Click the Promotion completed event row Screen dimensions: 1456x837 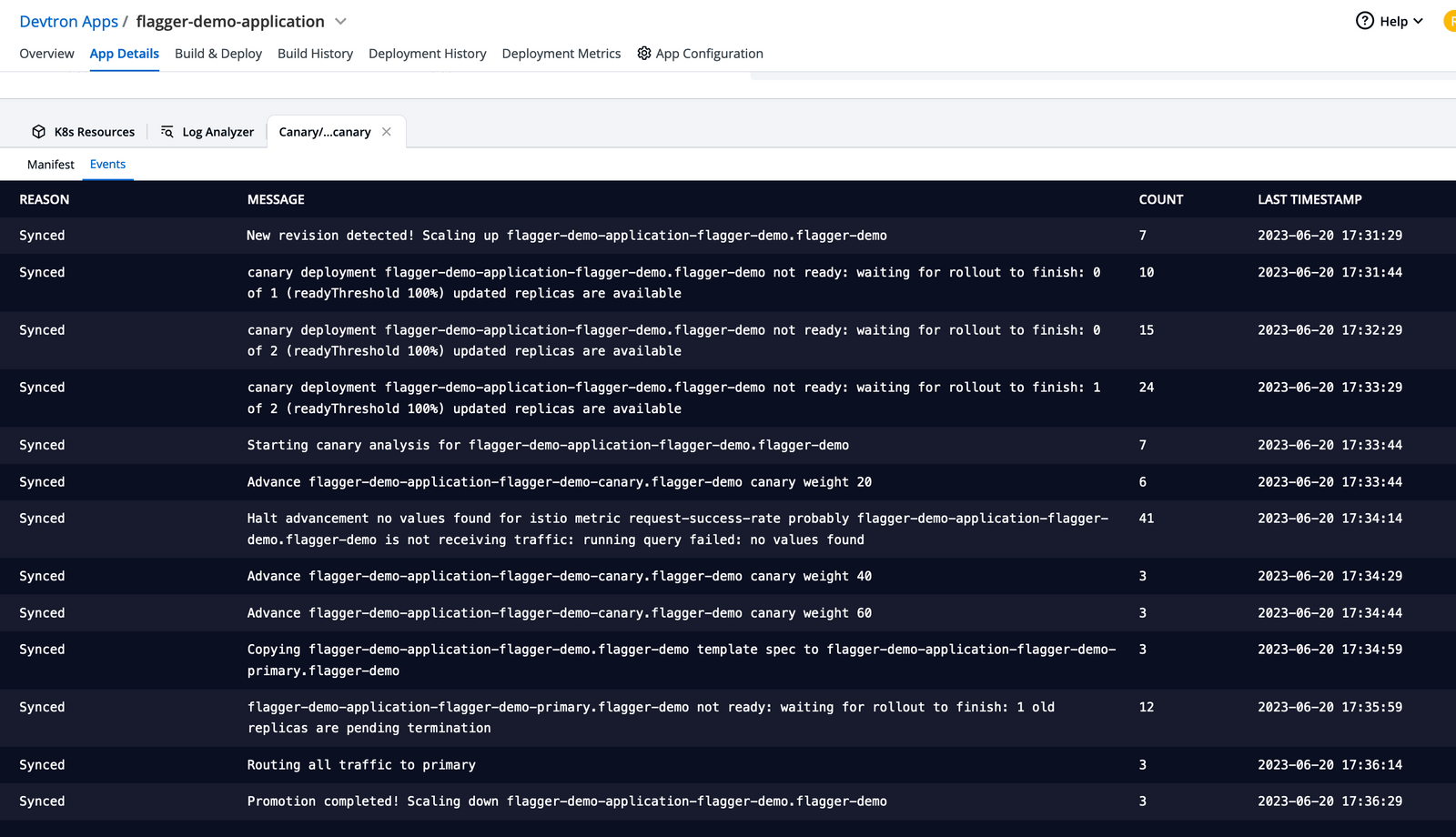point(567,801)
